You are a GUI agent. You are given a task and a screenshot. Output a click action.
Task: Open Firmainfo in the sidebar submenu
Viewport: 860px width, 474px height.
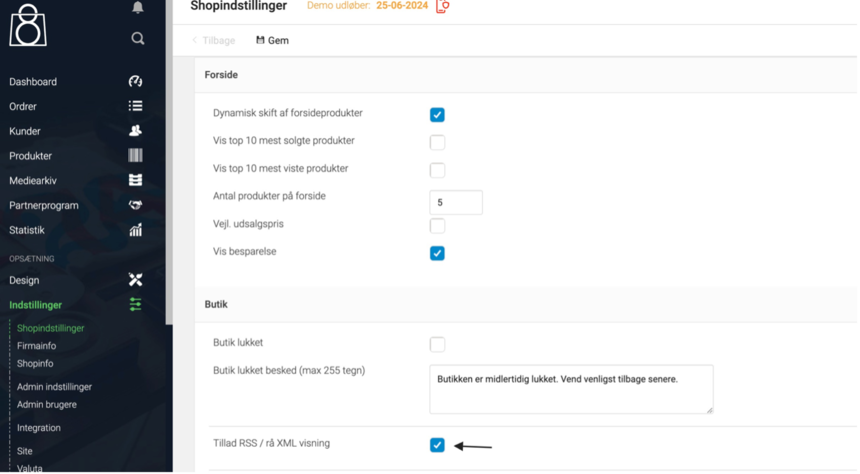click(x=37, y=346)
